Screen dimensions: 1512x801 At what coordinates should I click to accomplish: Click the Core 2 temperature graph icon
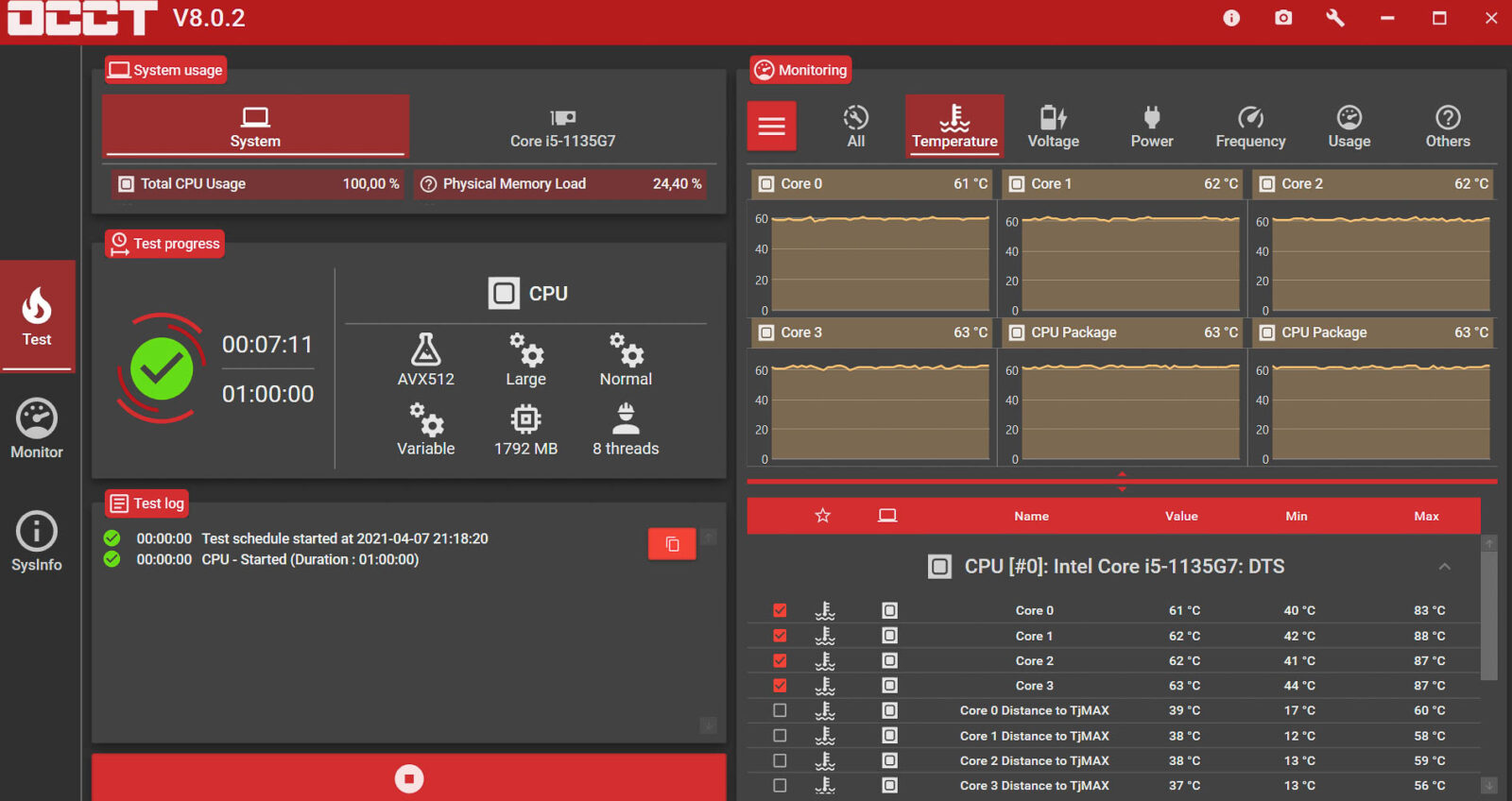tap(1267, 184)
